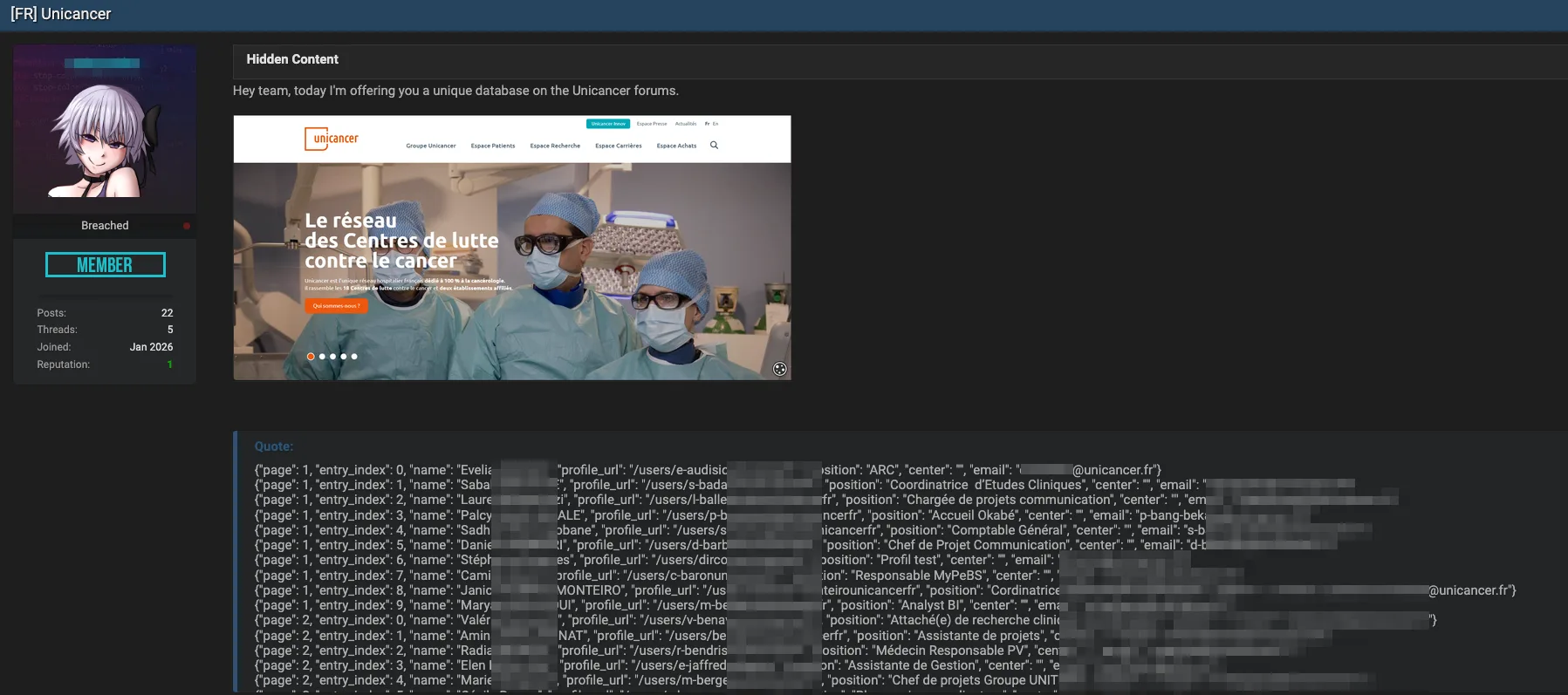The image size is (1568, 695).
Task: Click row with Chargée de projets communication
Action: pos(826,500)
